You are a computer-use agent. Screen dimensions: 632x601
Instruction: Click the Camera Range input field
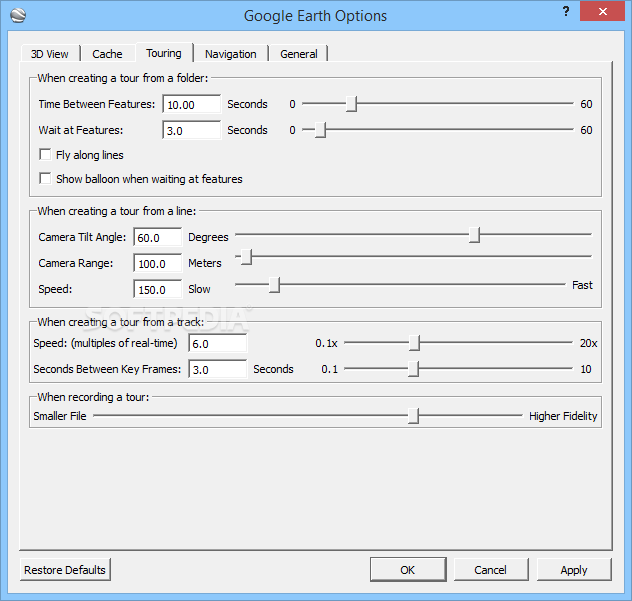tap(158, 263)
